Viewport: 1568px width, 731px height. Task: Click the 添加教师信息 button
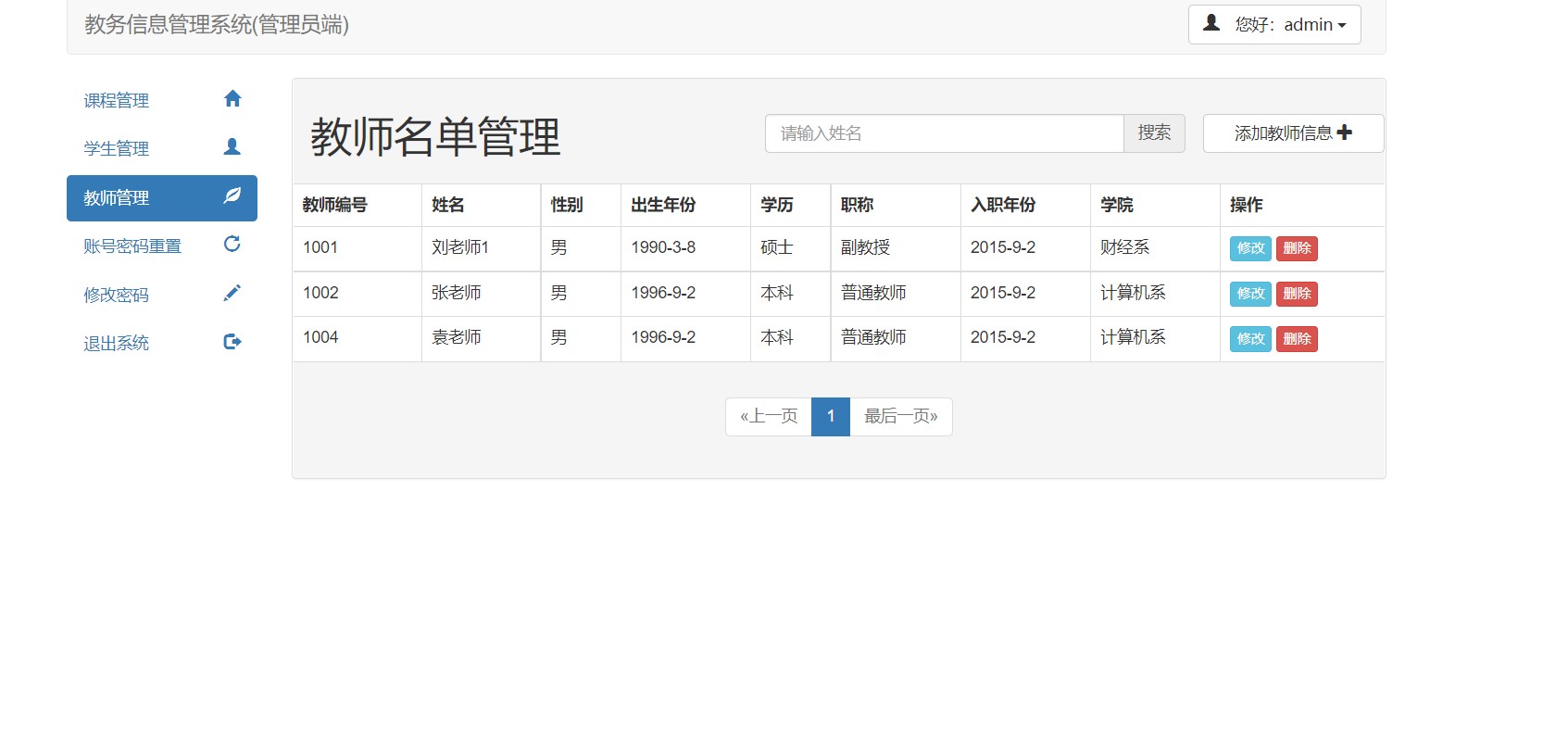point(1293,133)
